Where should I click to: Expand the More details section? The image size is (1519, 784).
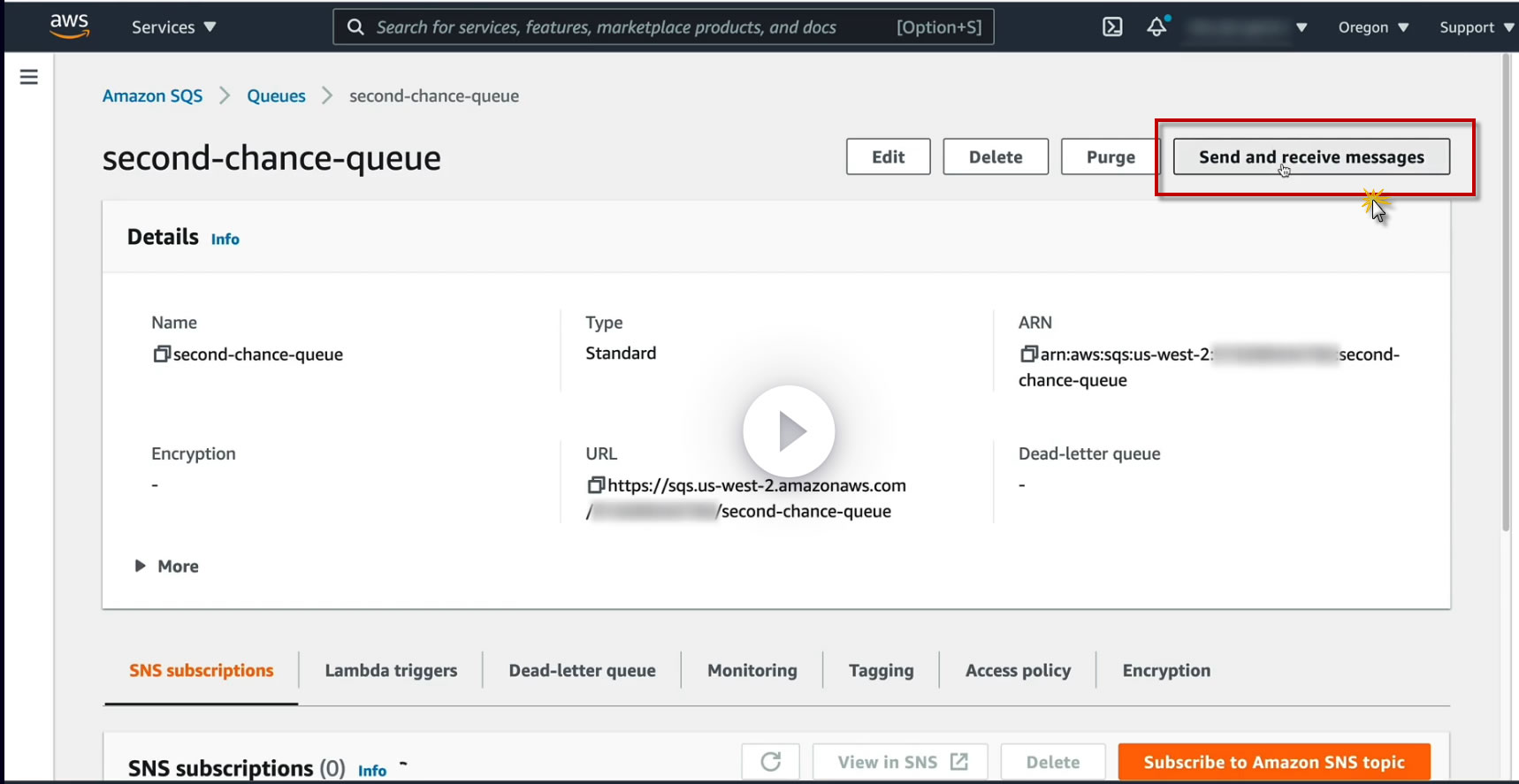point(166,566)
